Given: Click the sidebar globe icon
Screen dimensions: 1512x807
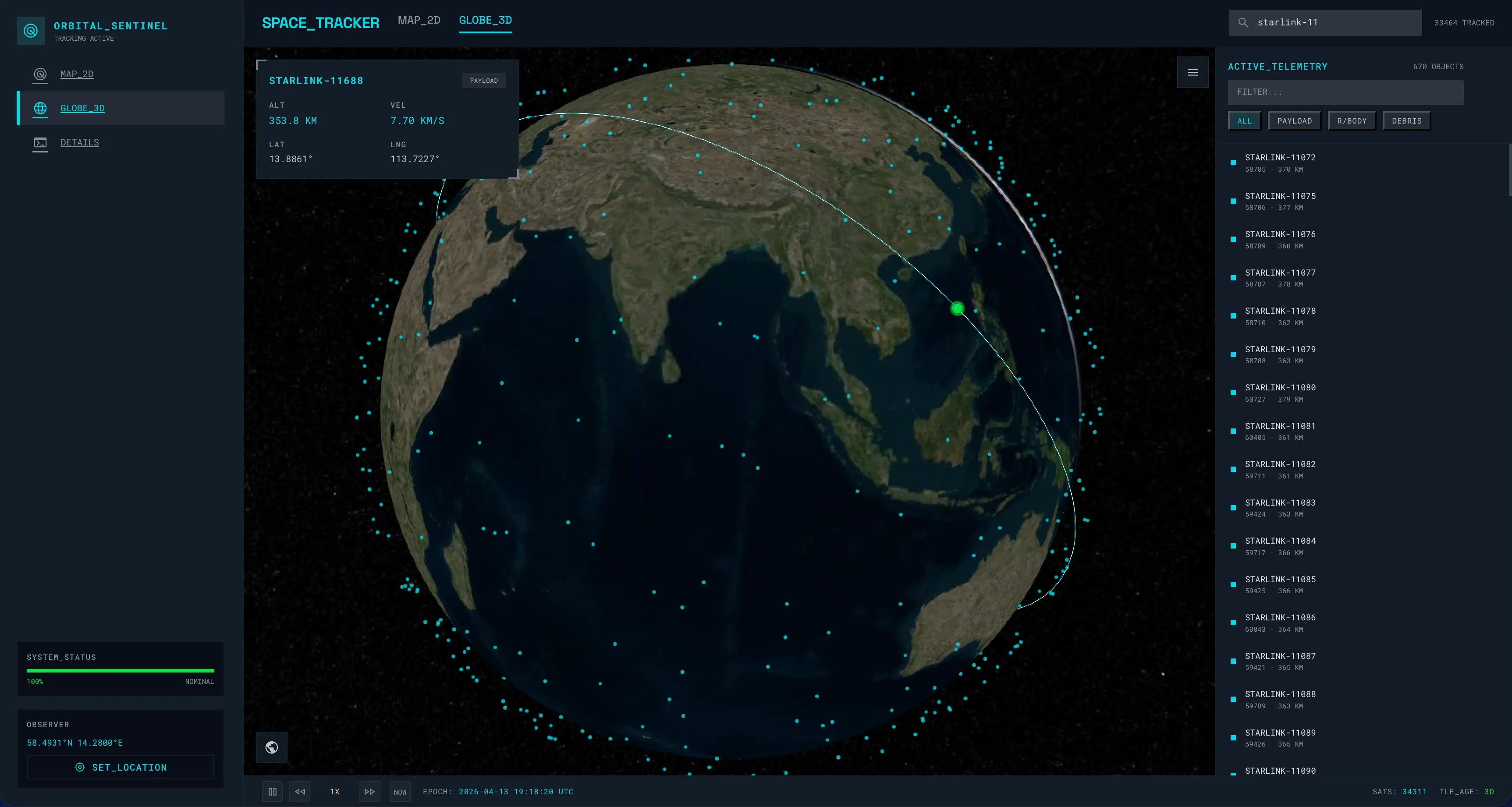Looking at the screenshot, I should (40, 108).
